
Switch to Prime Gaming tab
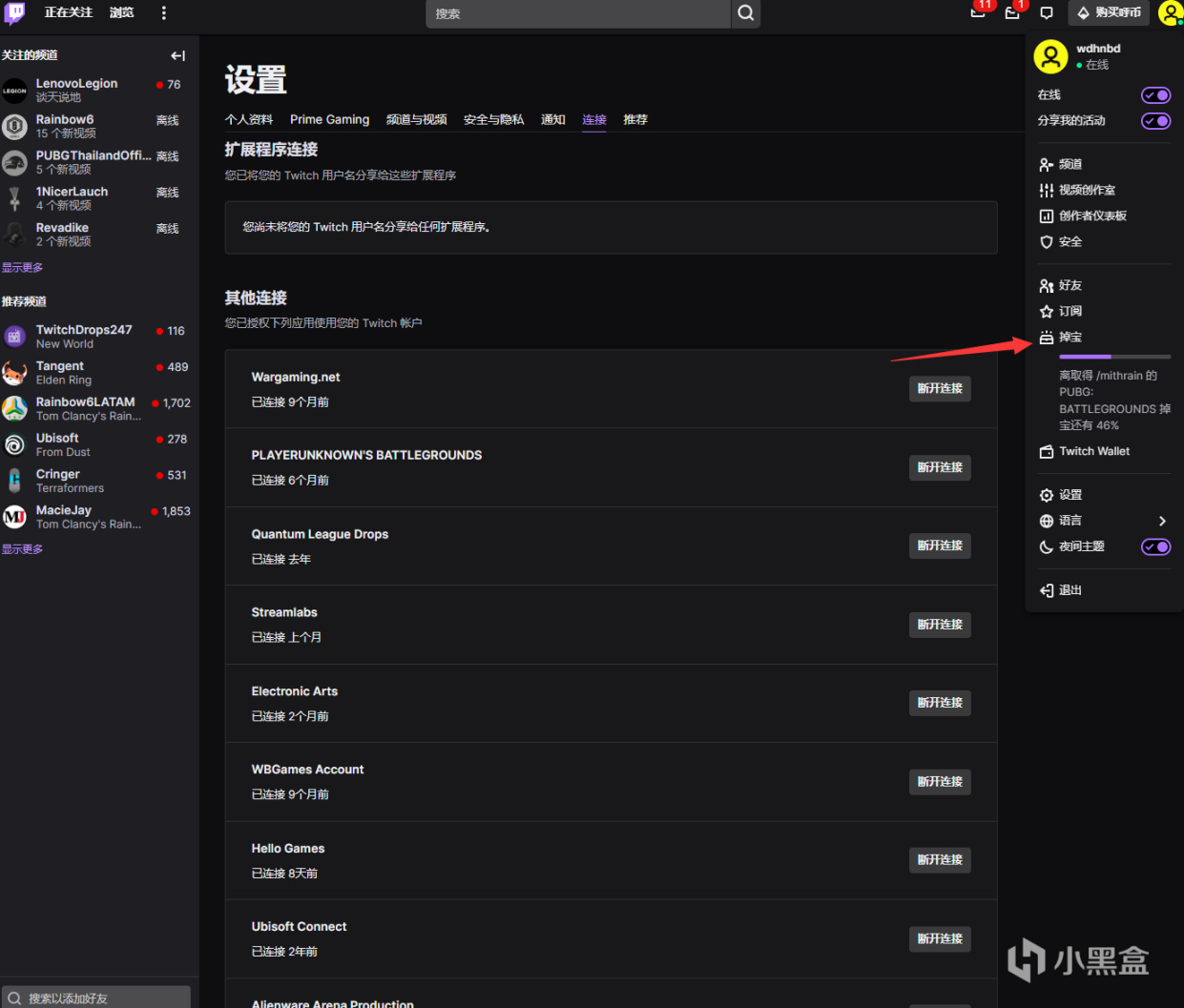pyautogui.click(x=329, y=119)
